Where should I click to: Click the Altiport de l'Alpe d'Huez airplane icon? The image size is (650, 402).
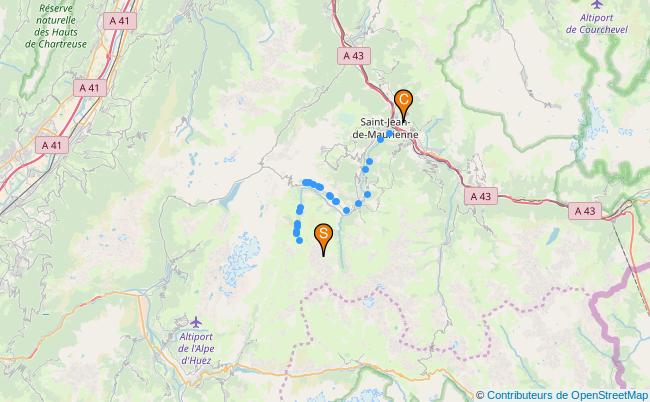pos(196,322)
